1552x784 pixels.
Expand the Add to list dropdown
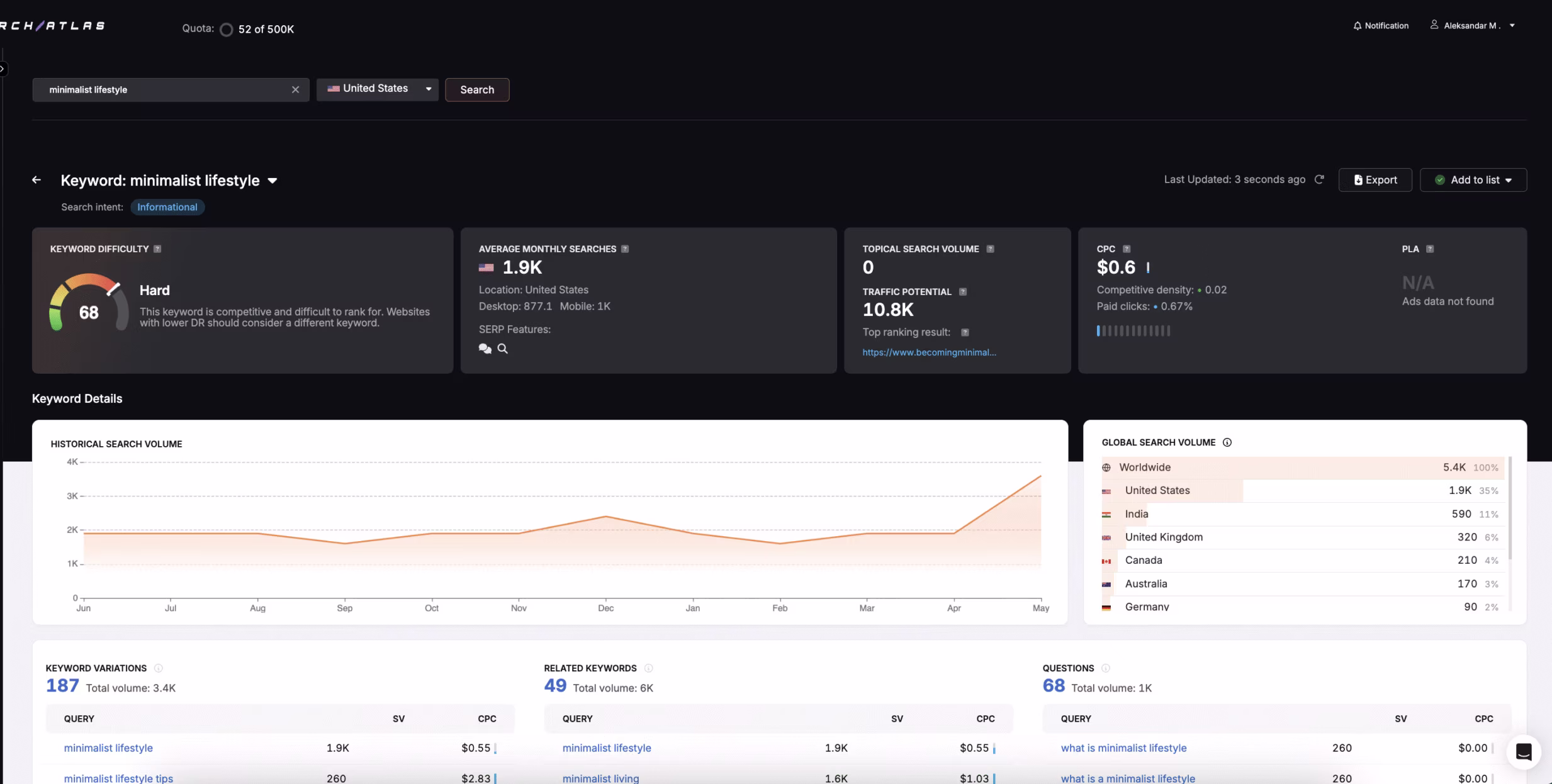(x=1473, y=179)
